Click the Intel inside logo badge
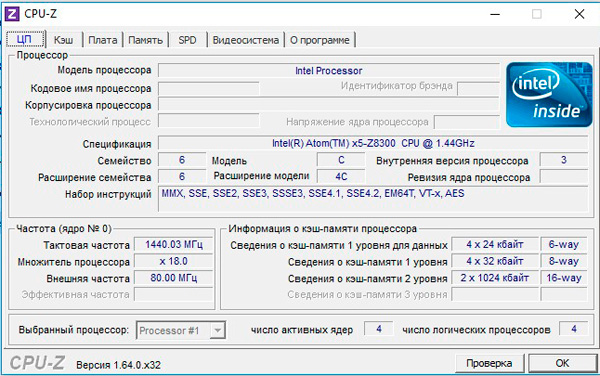This screenshot has height=376, width=600. (549, 95)
